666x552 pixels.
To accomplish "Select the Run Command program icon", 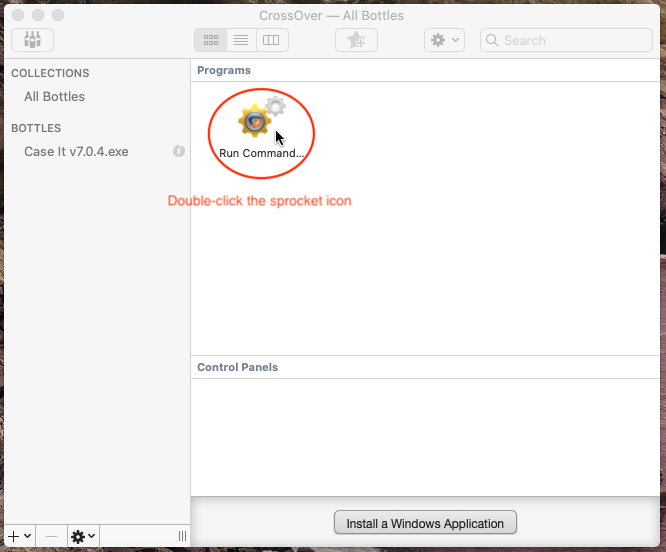I will coord(261,128).
